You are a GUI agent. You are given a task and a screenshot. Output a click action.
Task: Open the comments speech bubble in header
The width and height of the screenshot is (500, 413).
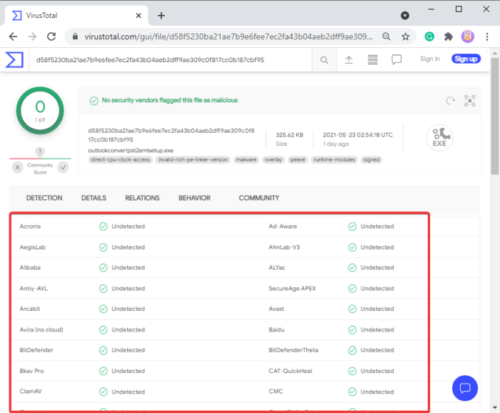point(397,60)
